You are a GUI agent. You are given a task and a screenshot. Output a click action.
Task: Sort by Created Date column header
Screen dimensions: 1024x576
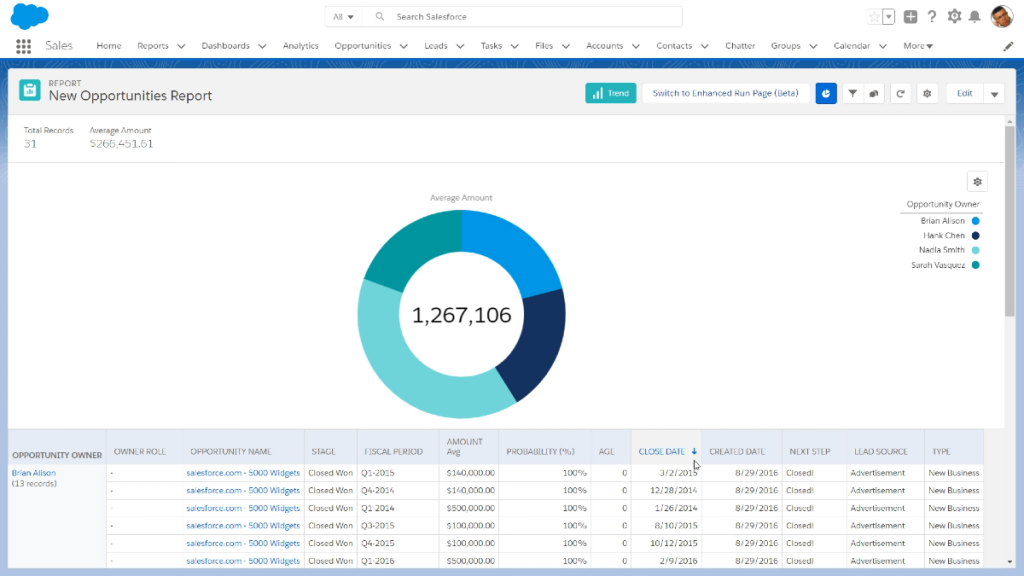point(737,451)
